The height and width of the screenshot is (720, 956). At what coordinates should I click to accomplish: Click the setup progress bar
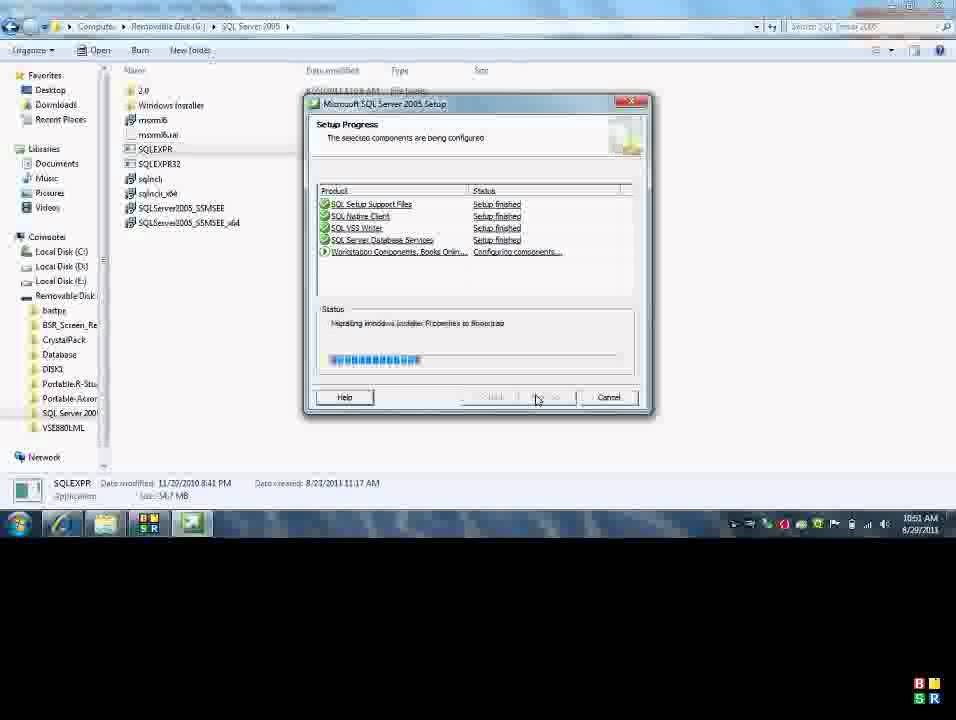click(473, 360)
